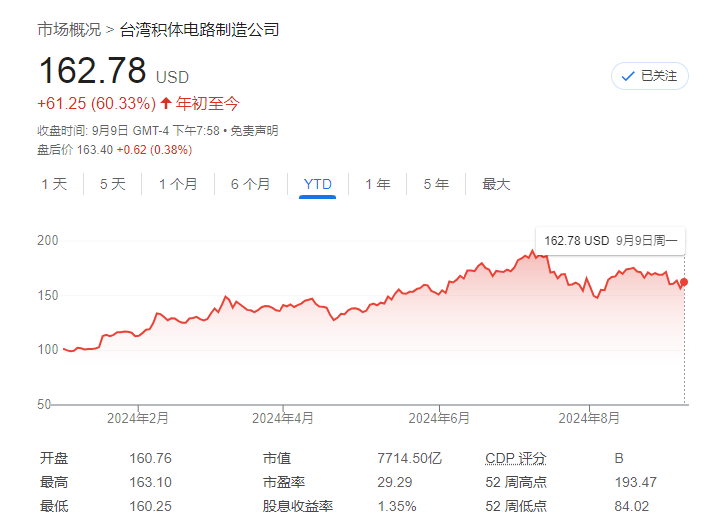Click the +61.25 (60.33%) change text

(97, 103)
